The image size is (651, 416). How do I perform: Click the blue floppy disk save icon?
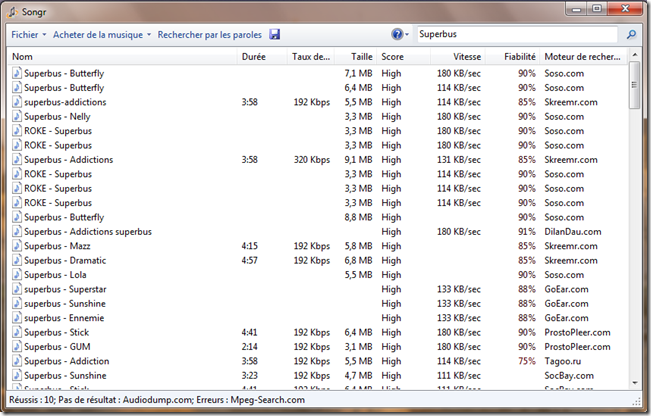click(274, 34)
